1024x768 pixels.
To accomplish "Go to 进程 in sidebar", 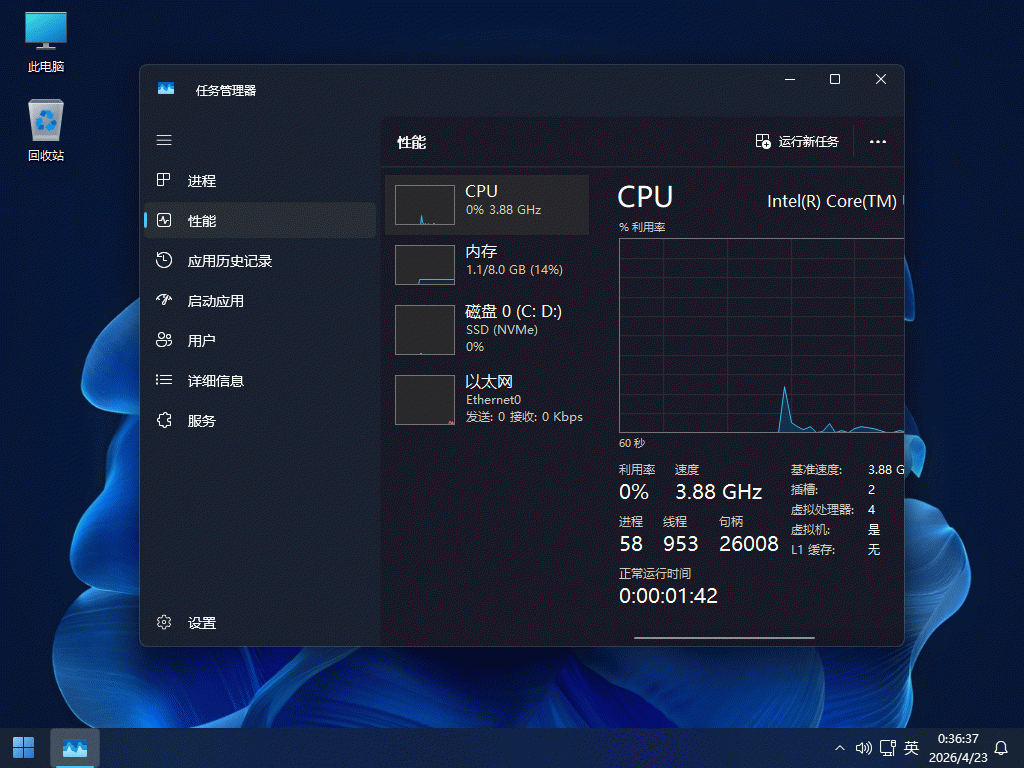I will (x=260, y=181).
